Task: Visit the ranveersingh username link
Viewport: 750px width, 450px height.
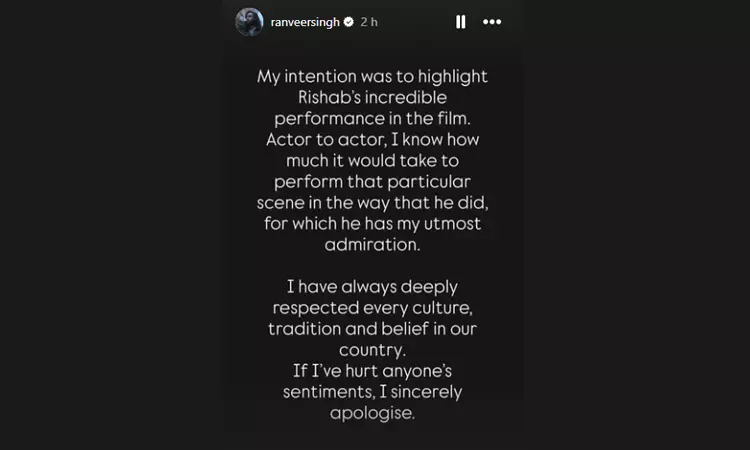Action: (305, 22)
